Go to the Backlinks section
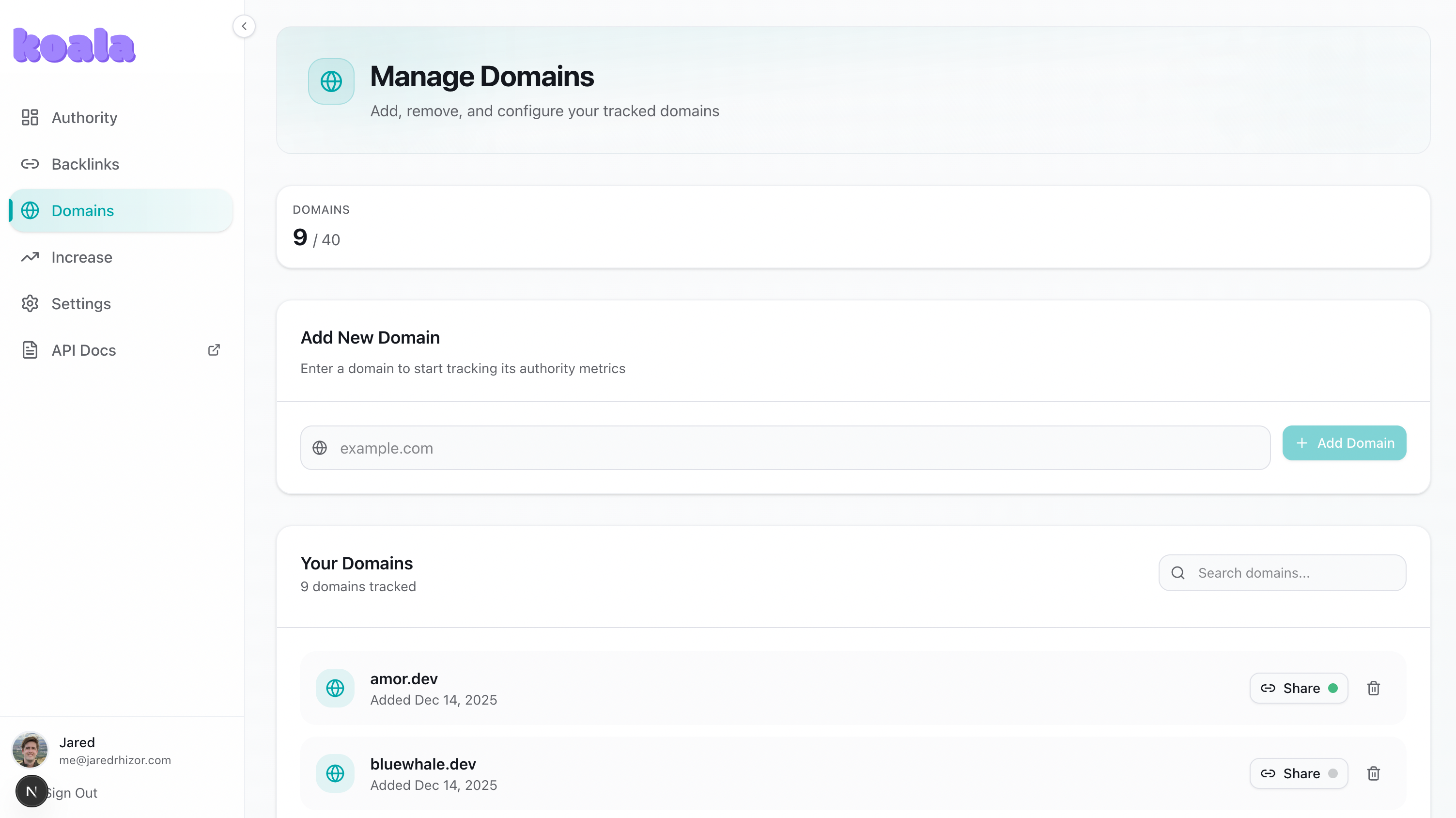Screen dimensions: 1456x818 tap(85, 164)
